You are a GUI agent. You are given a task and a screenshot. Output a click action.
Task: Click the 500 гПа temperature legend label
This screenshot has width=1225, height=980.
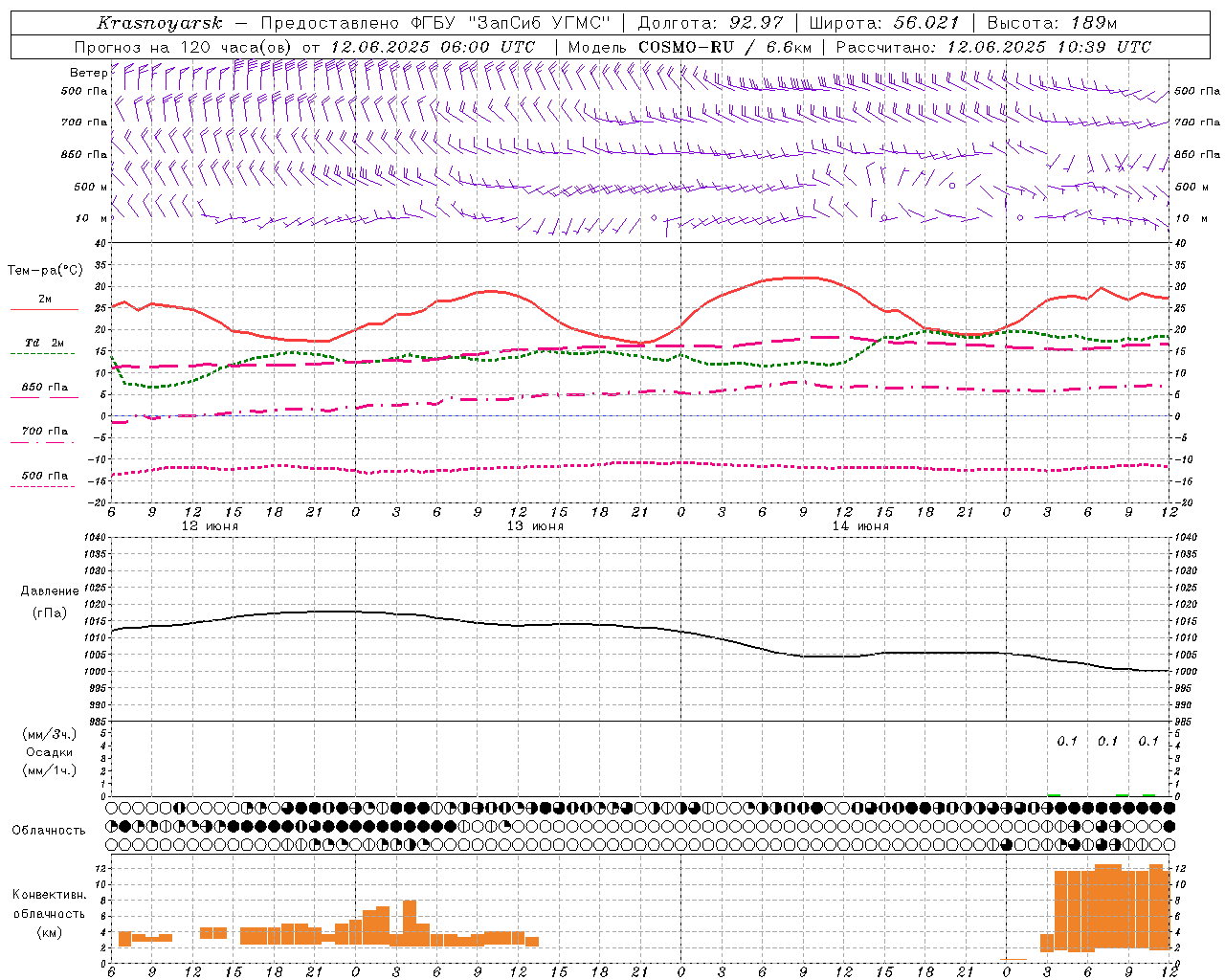coord(45,475)
